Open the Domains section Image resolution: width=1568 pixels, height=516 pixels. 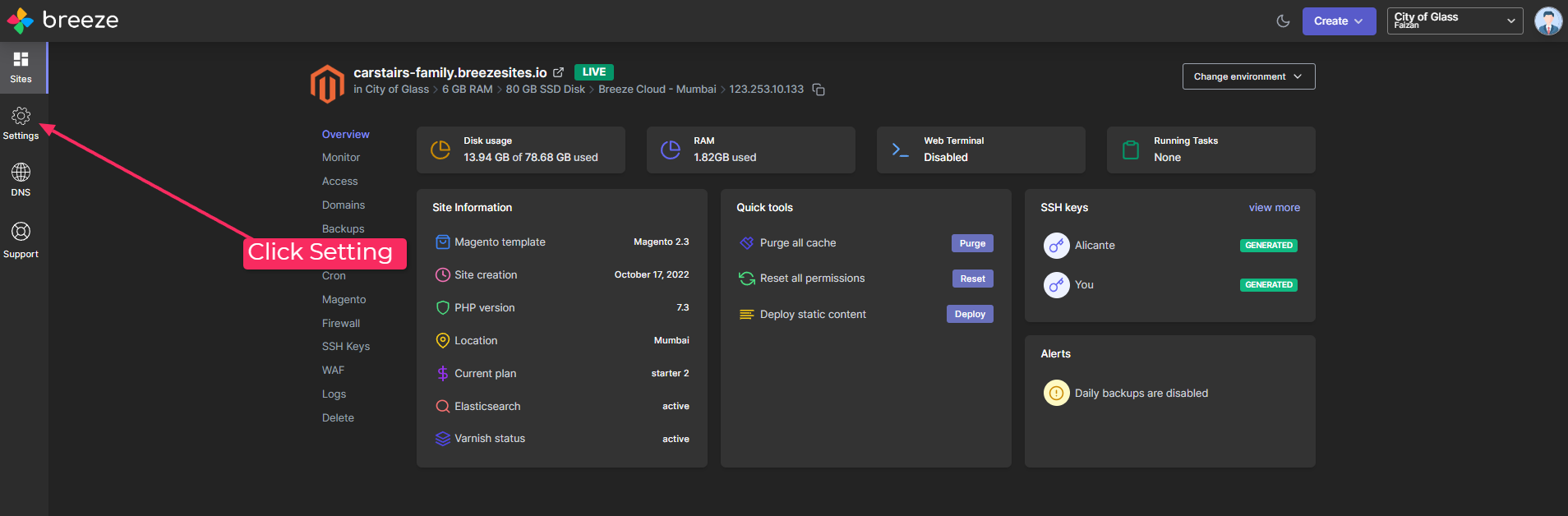[x=344, y=205]
